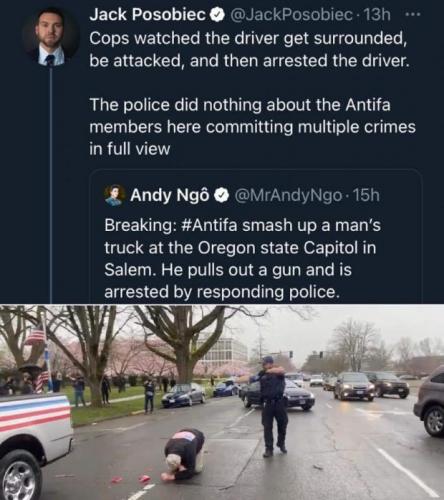Click the 13h tweet timestamp

376,15
